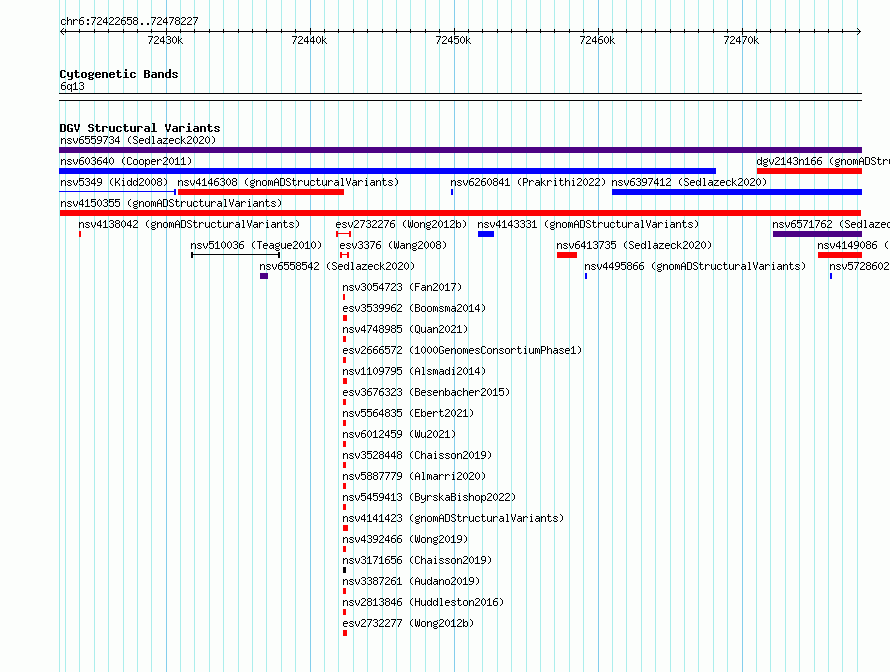Click nsv6397412 (Sedlazeck2020) label
890x672 pixels.
(689, 182)
